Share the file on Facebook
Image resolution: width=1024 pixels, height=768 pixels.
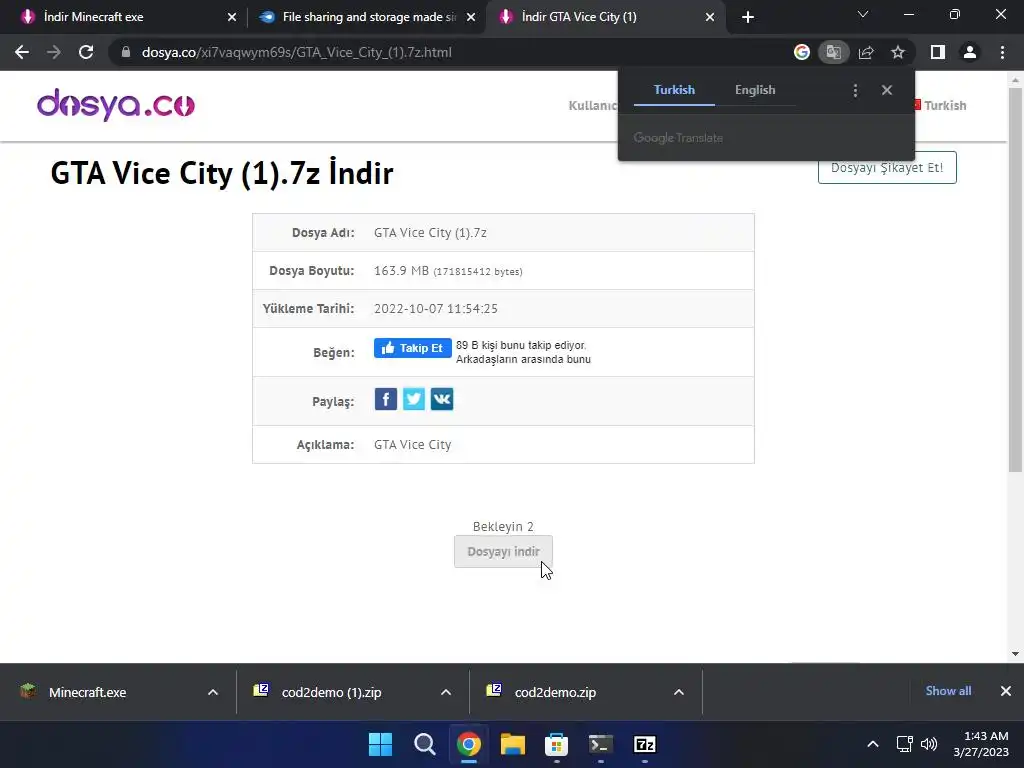coord(386,399)
